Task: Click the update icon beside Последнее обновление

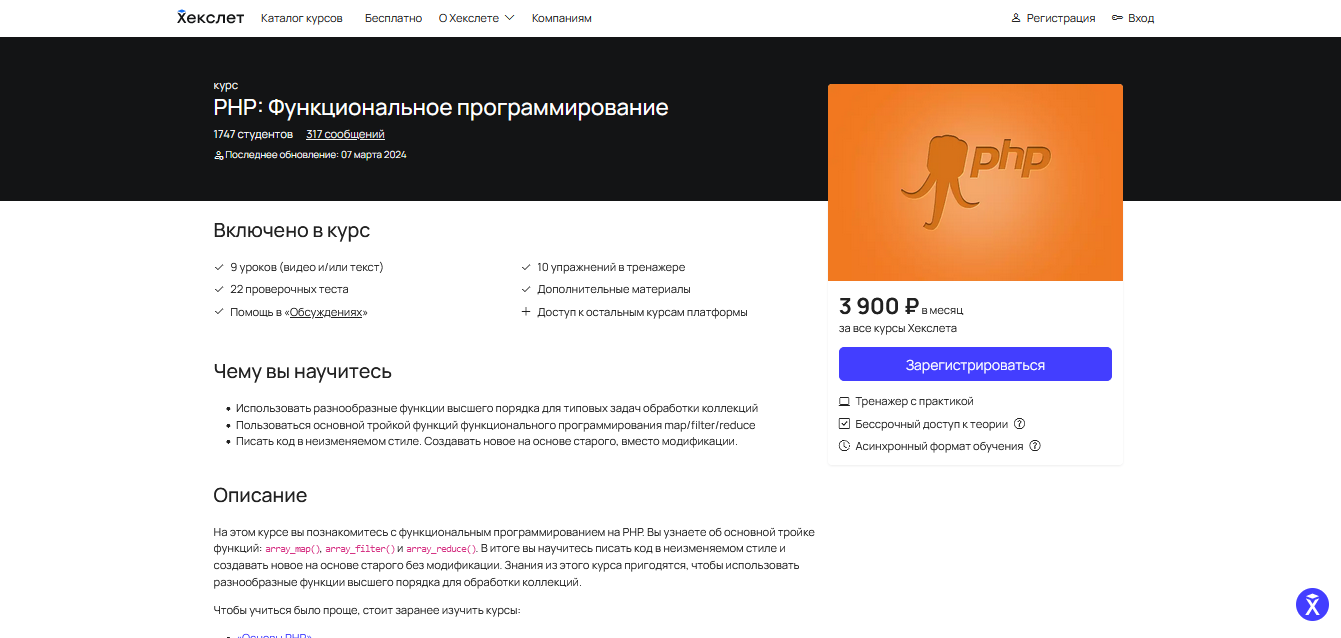Action: (218, 155)
